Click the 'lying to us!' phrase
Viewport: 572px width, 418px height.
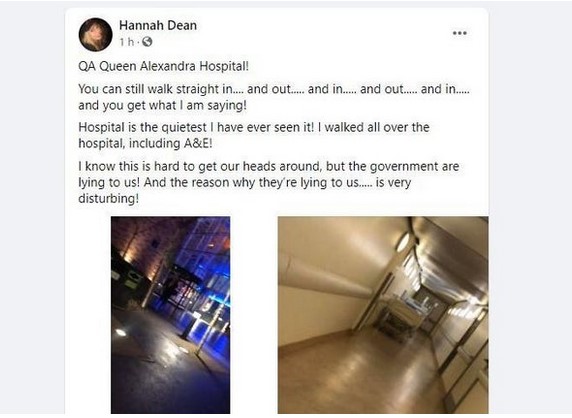click(109, 182)
